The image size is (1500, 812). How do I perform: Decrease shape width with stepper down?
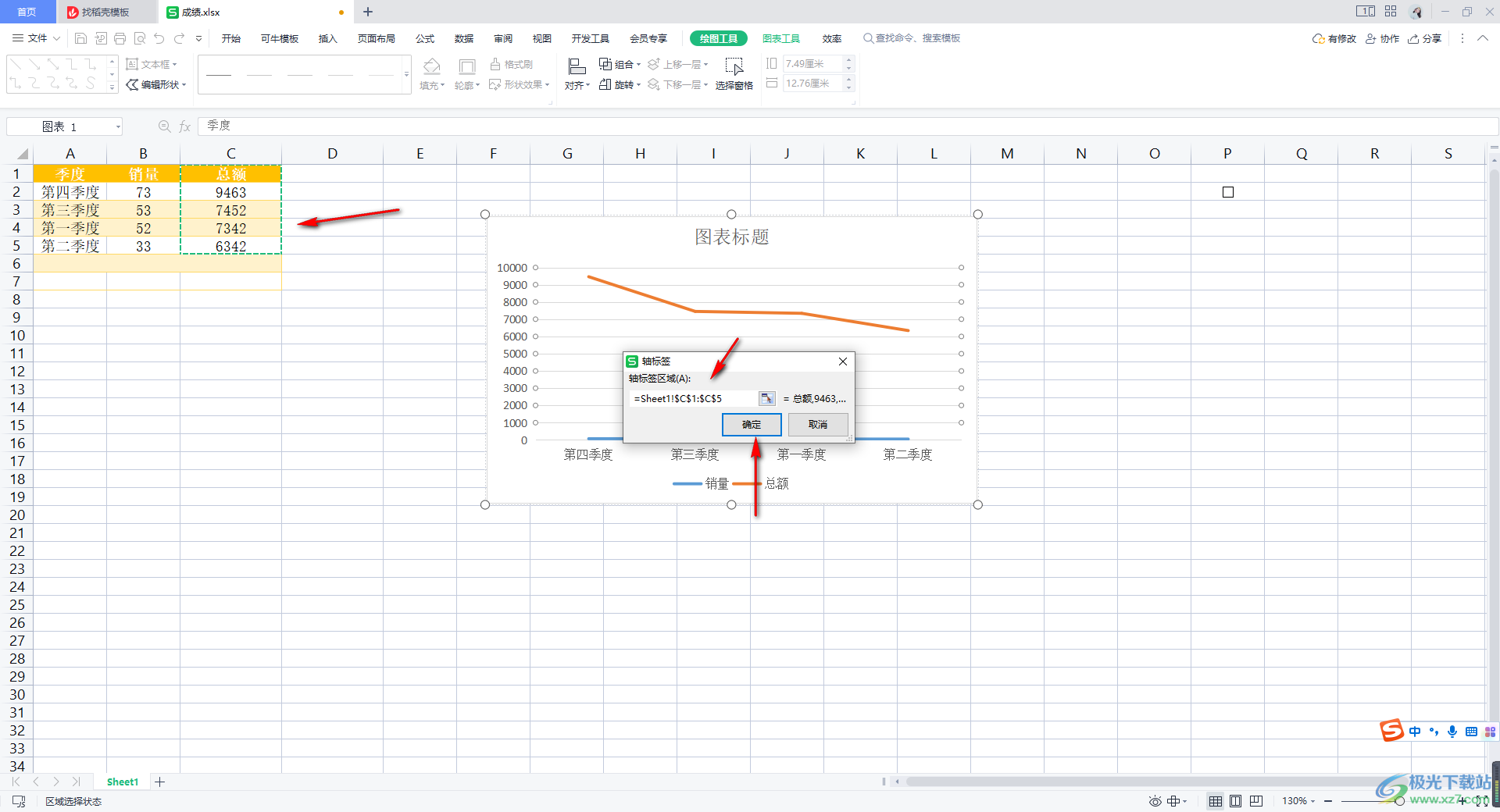[x=849, y=87]
